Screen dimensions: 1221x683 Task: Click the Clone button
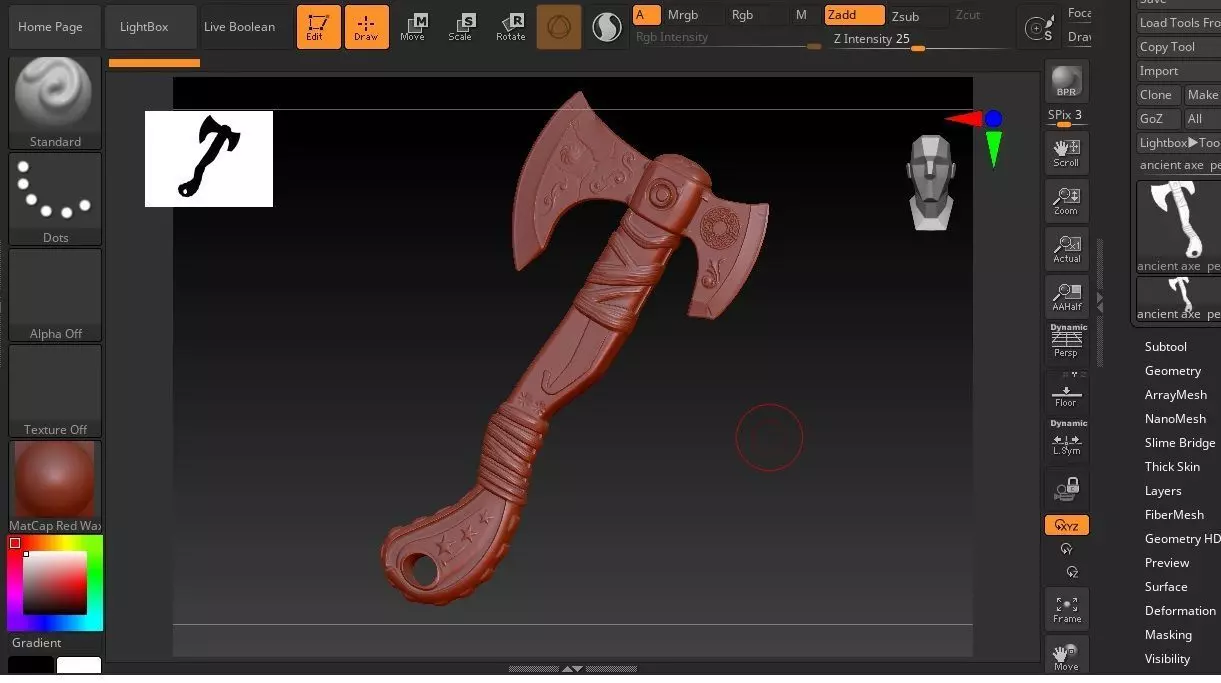click(x=1158, y=95)
